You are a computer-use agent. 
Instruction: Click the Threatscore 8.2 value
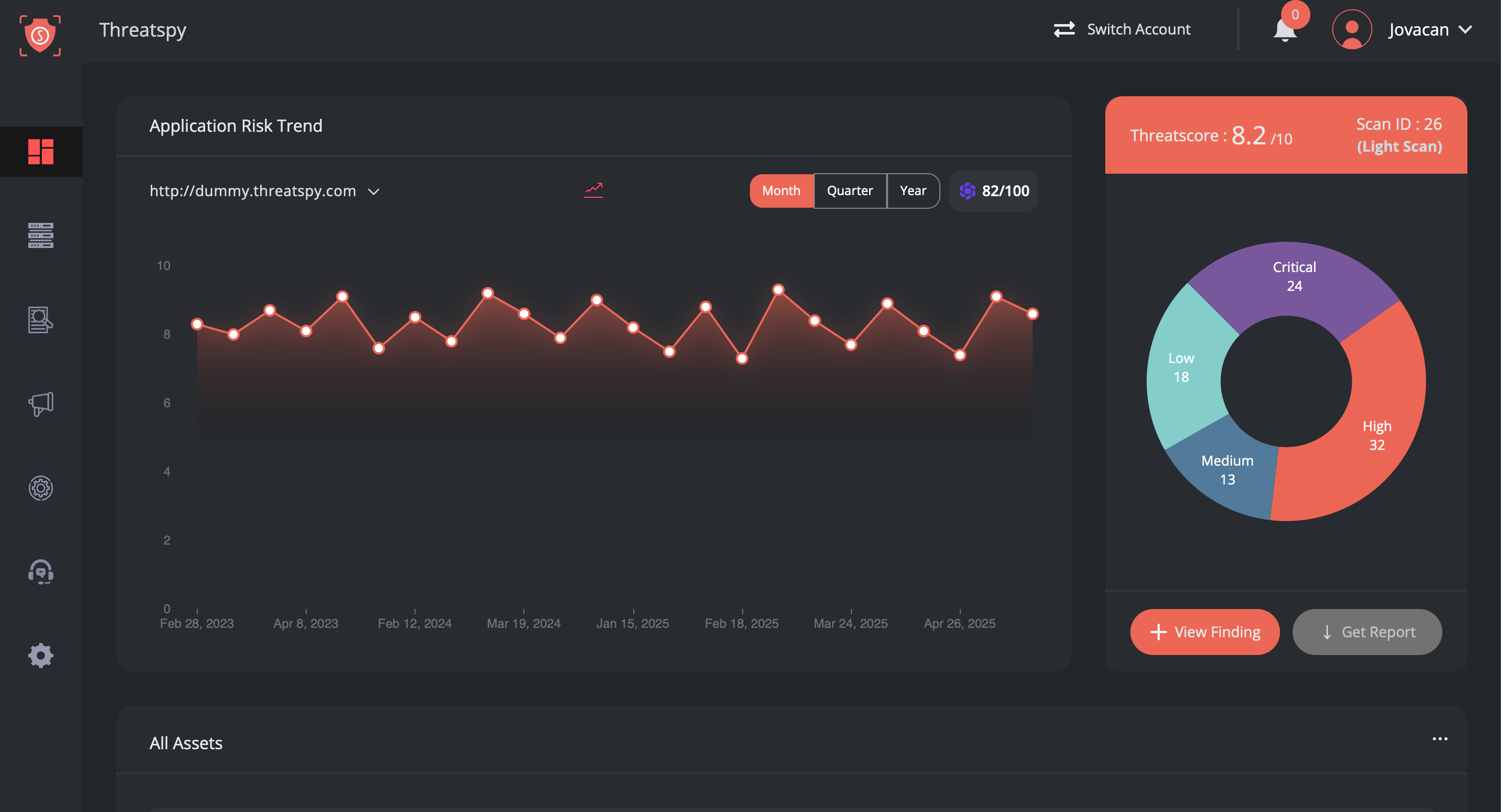[1249, 136]
